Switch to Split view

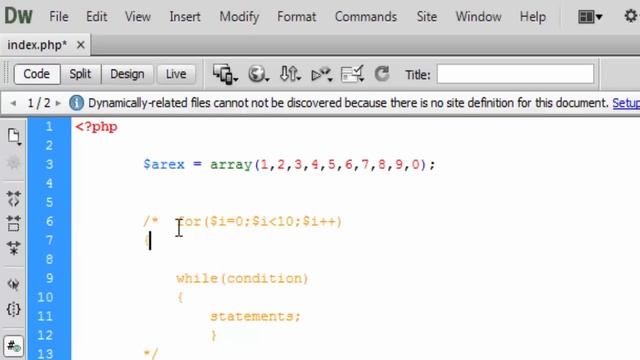point(80,74)
